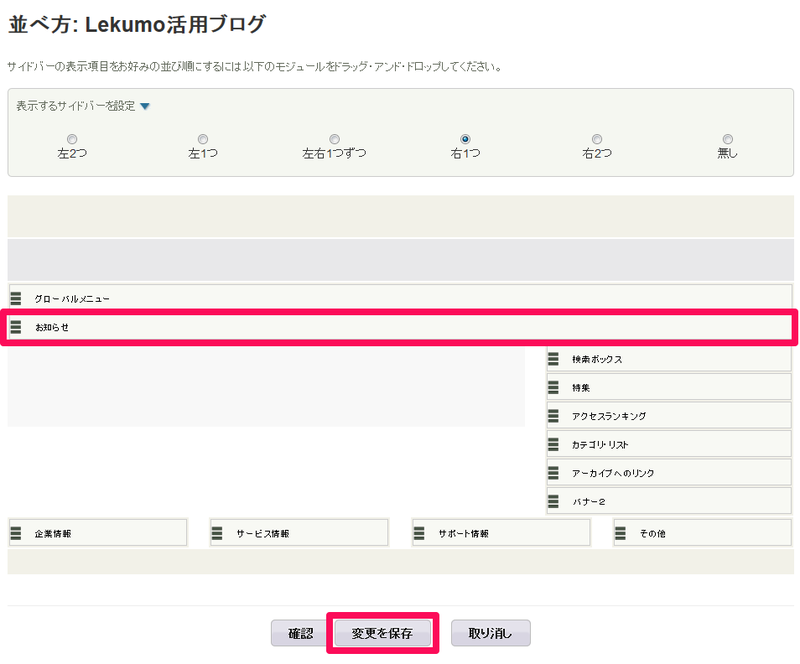The height and width of the screenshot is (664, 800).
Task: Select the アクセスランキング module label
Action: [x=609, y=416]
